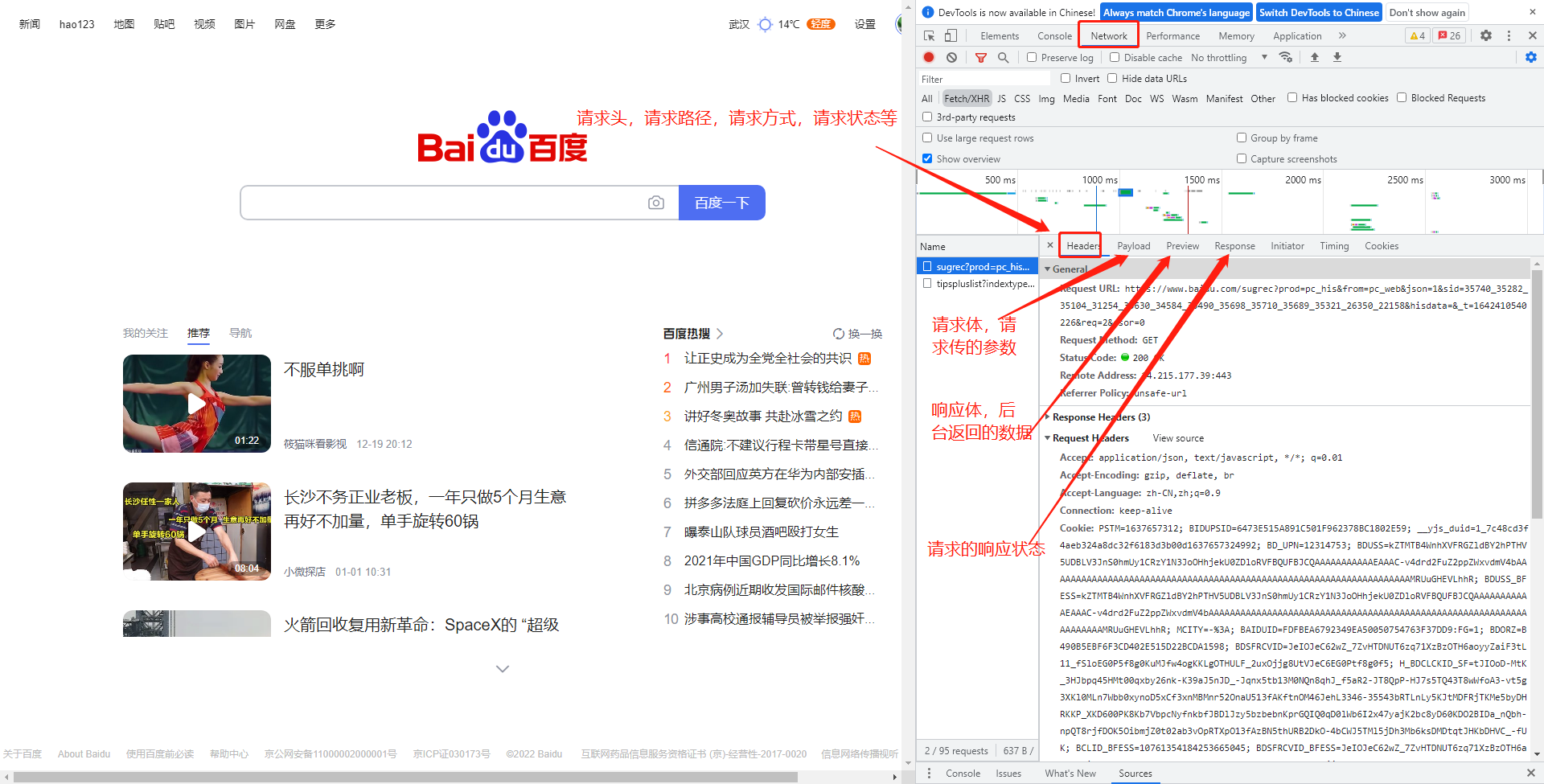Uncheck Show overview
The height and width of the screenshot is (784, 1544).
[x=927, y=158]
